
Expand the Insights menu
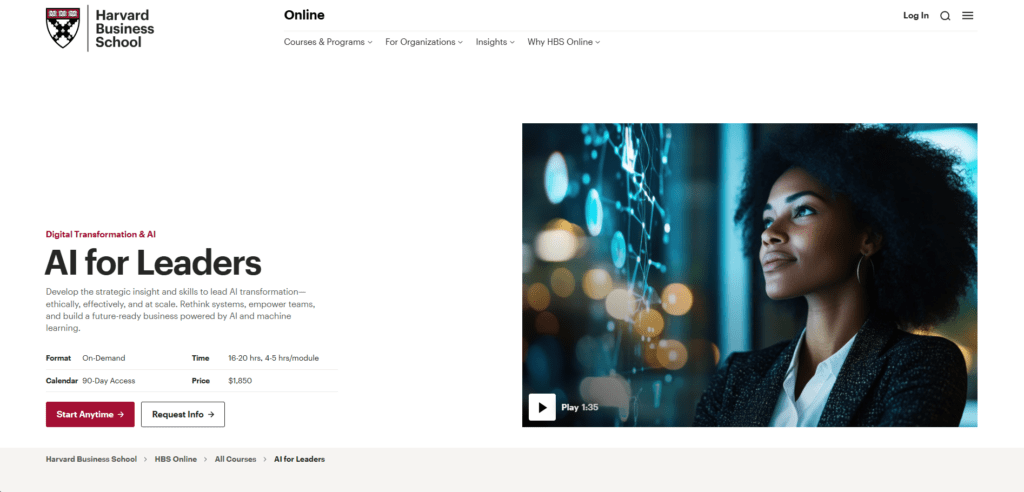[x=495, y=42]
